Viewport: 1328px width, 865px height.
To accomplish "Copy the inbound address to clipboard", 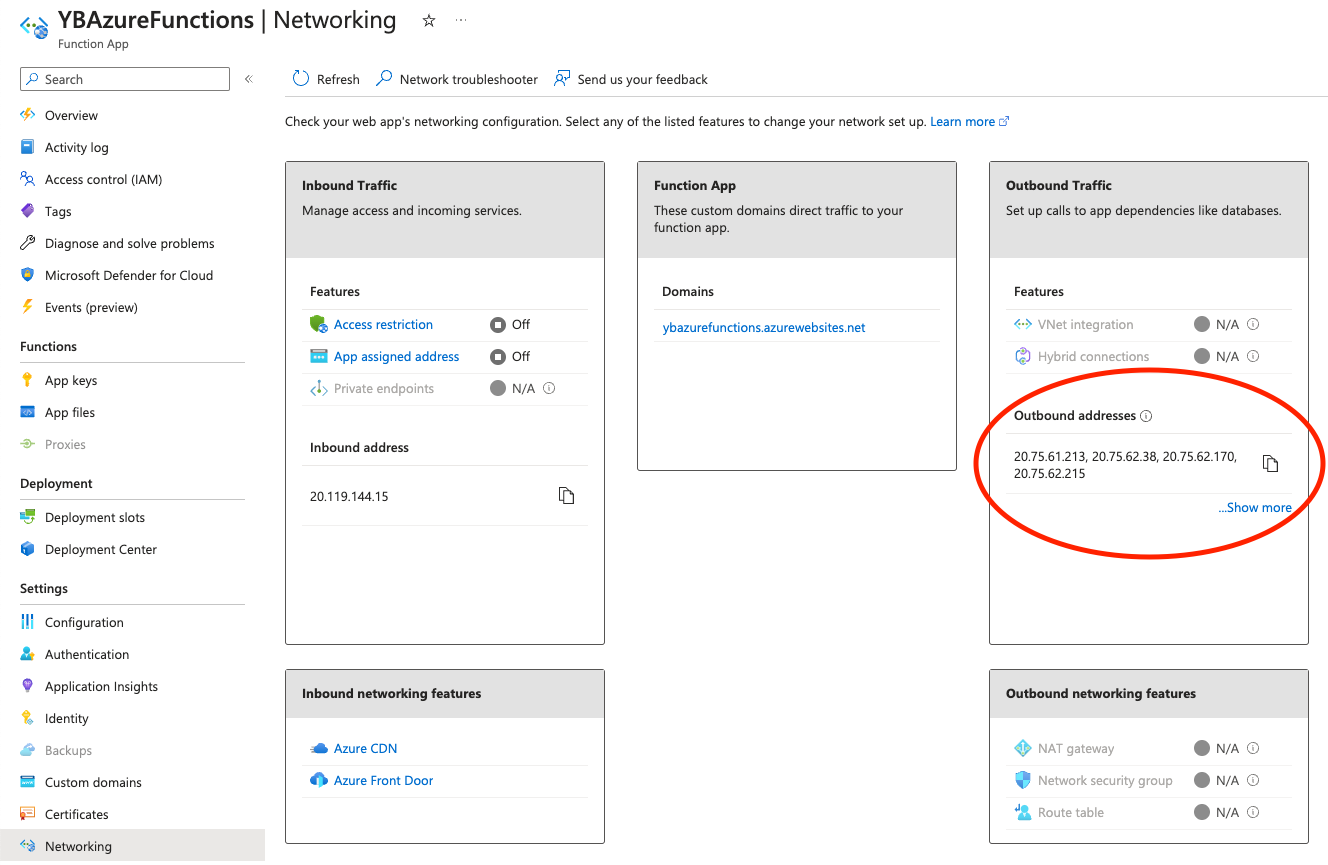I will pyautogui.click(x=567, y=495).
